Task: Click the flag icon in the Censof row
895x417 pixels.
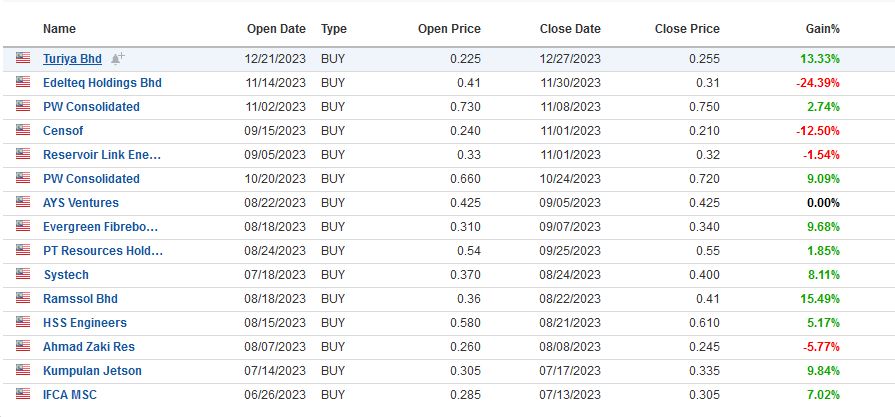Action: (x=23, y=129)
